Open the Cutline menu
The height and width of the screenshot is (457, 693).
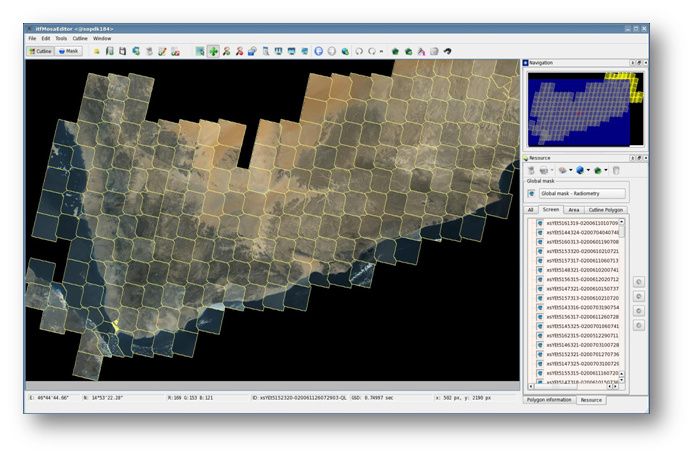(x=78, y=38)
